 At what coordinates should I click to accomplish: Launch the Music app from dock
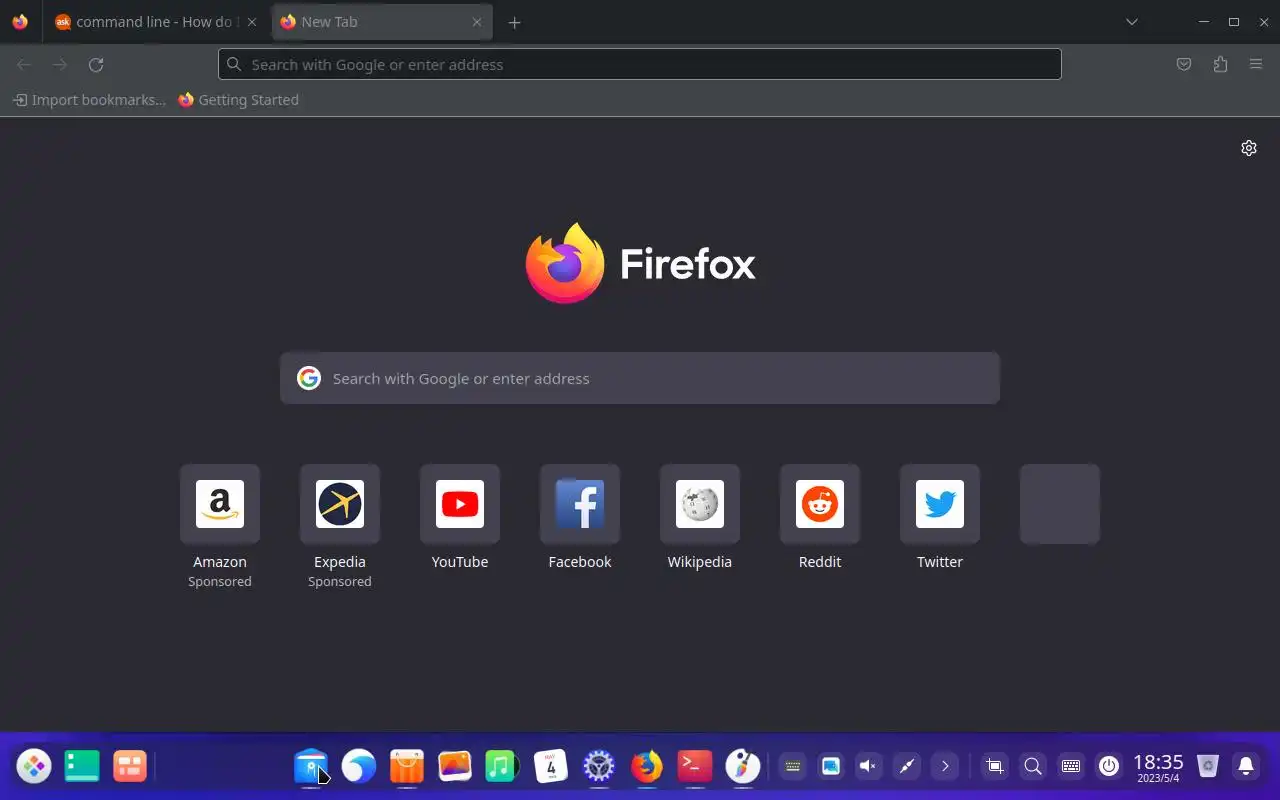click(503, 766)
